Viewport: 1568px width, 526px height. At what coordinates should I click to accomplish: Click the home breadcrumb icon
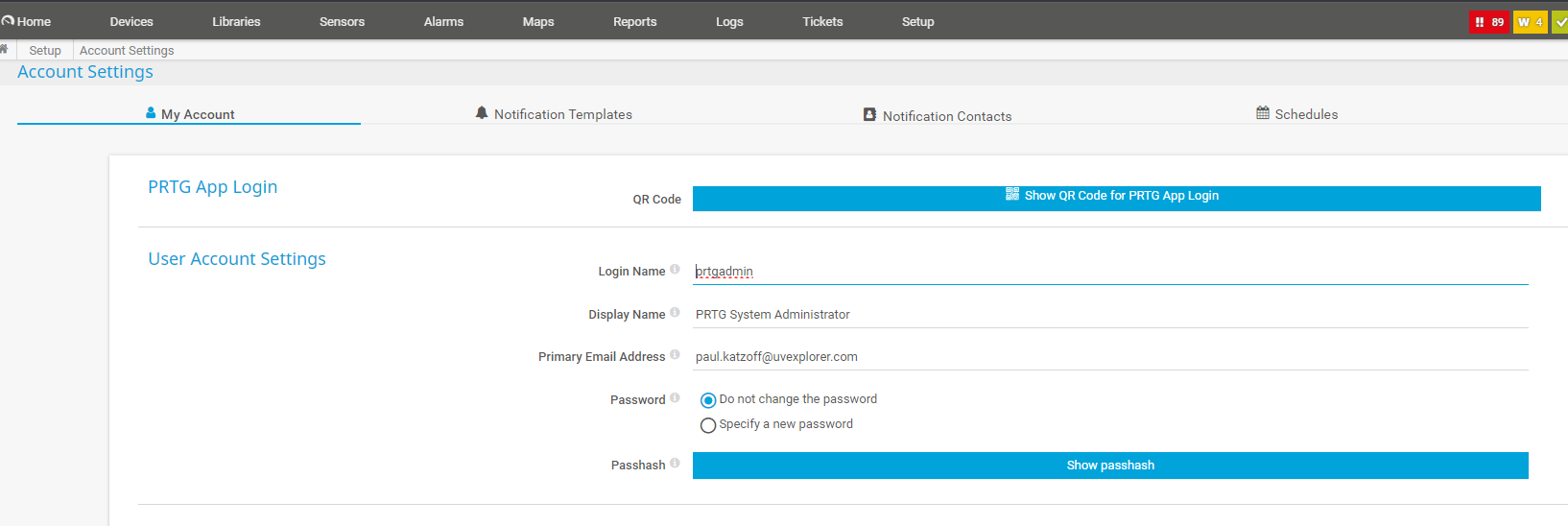click(4, 49)
